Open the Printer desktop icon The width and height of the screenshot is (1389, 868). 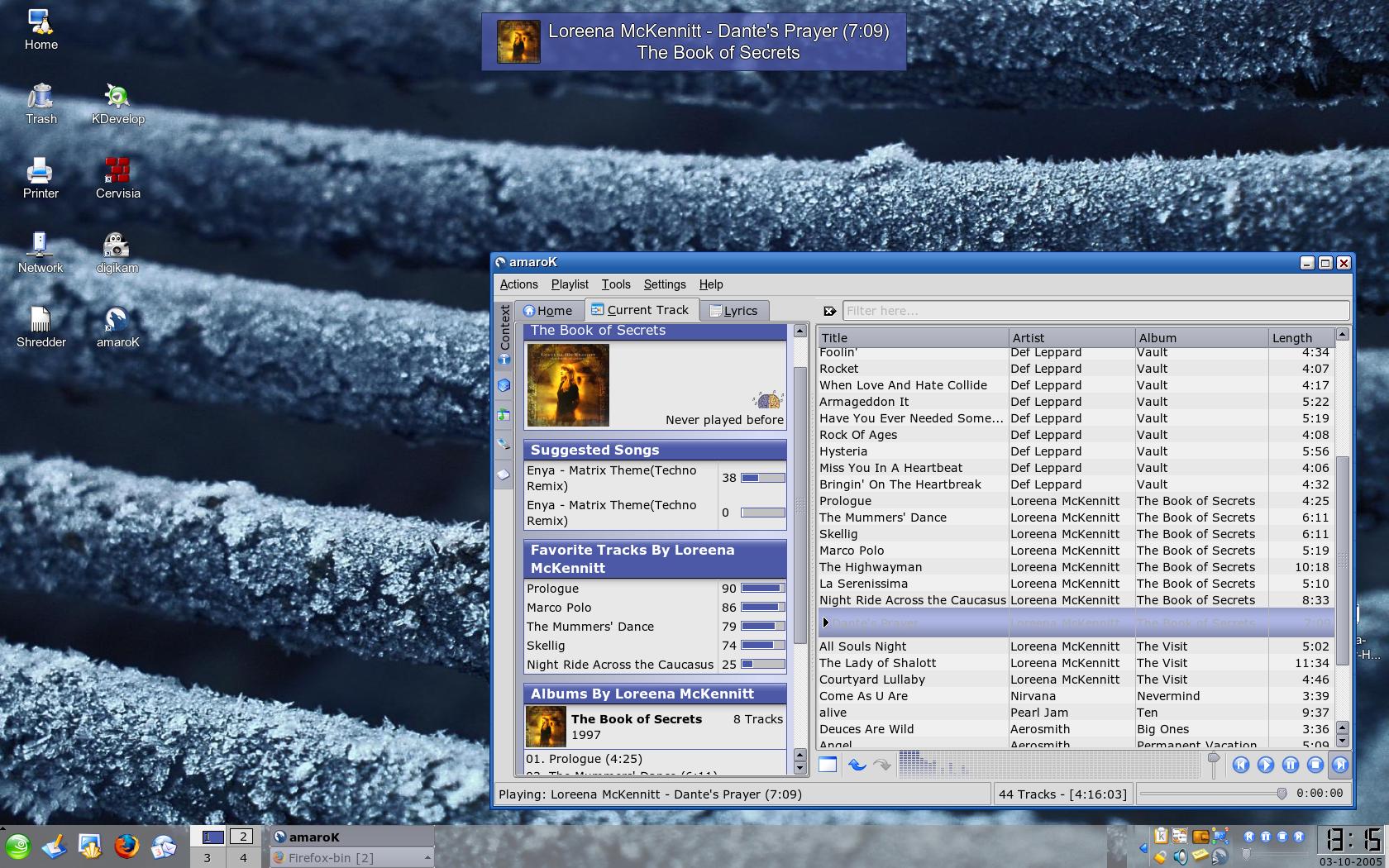(41, 179)
